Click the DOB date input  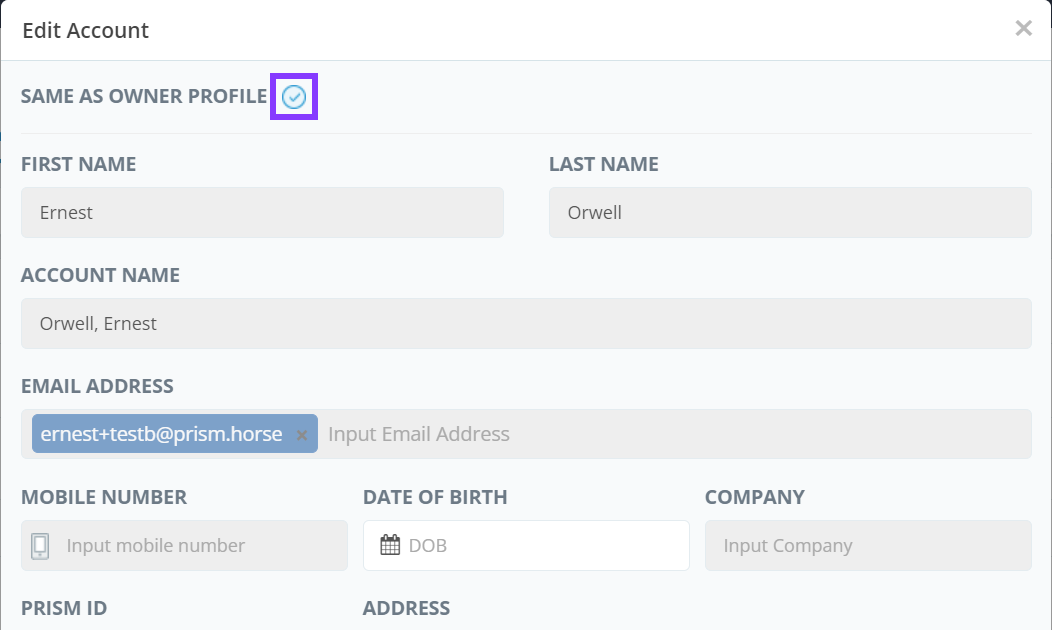point(540,546)
